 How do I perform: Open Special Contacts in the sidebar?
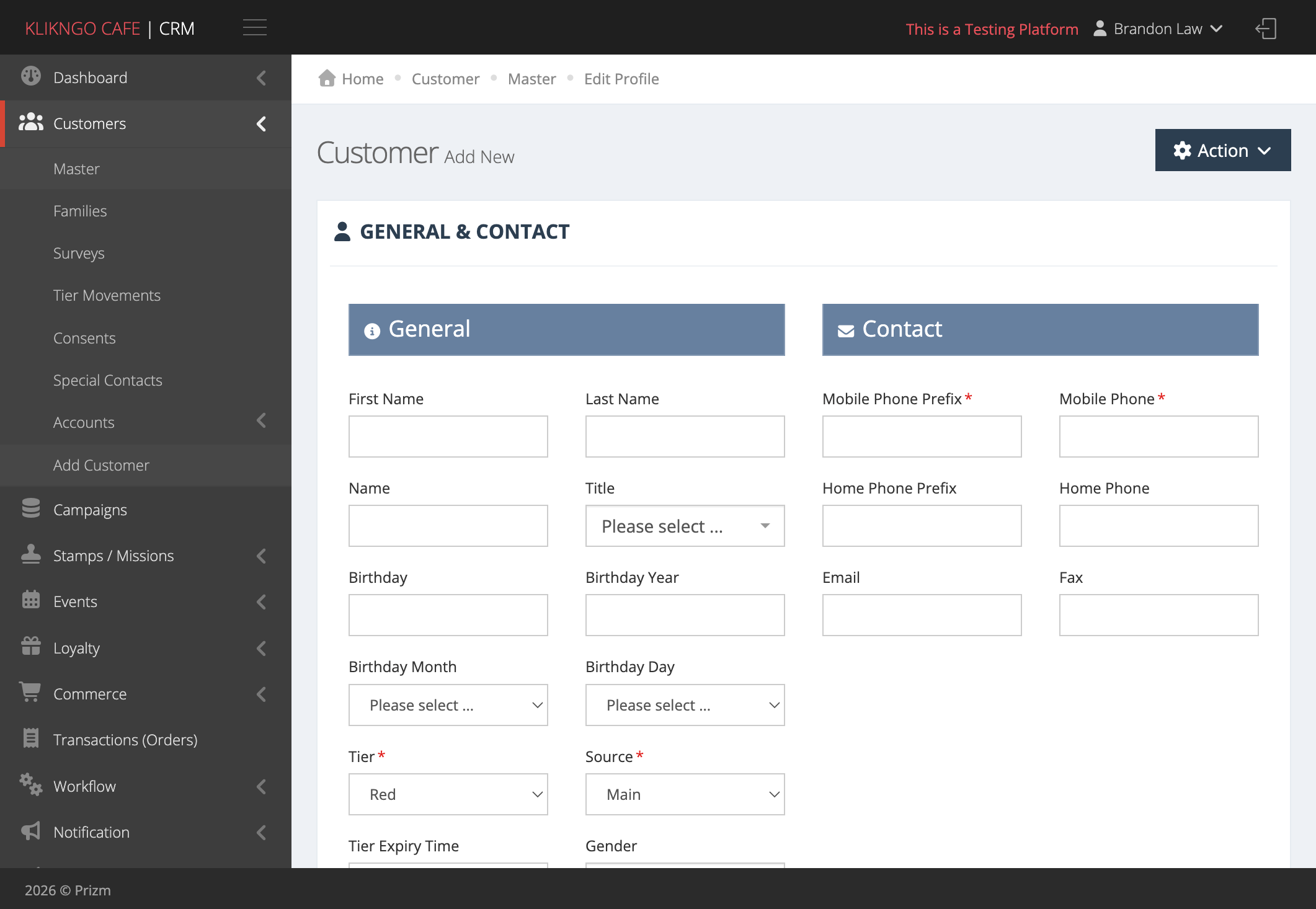tap(146, 380)
